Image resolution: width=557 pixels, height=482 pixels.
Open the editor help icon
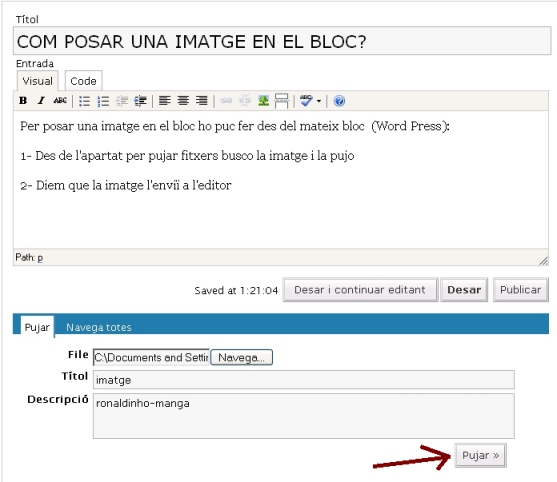point(339,101)
